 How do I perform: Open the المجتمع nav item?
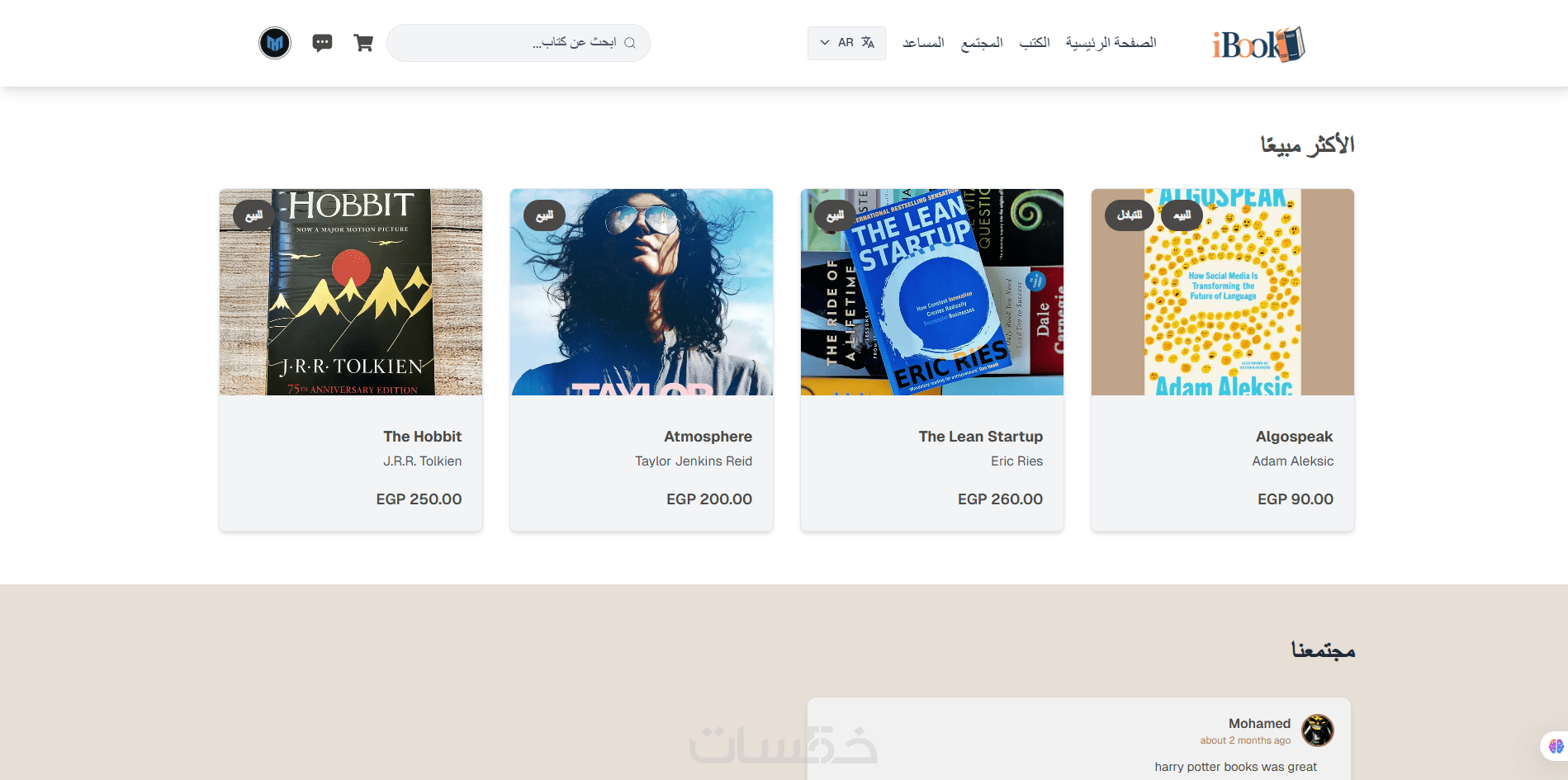(982, 43)
